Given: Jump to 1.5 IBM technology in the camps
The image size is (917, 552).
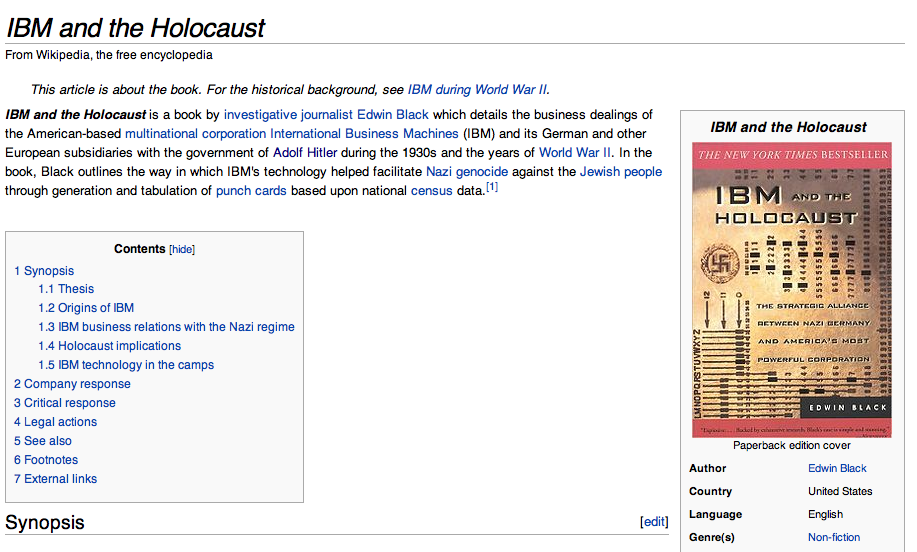Looking at the screenshot, I should (126, 365).
